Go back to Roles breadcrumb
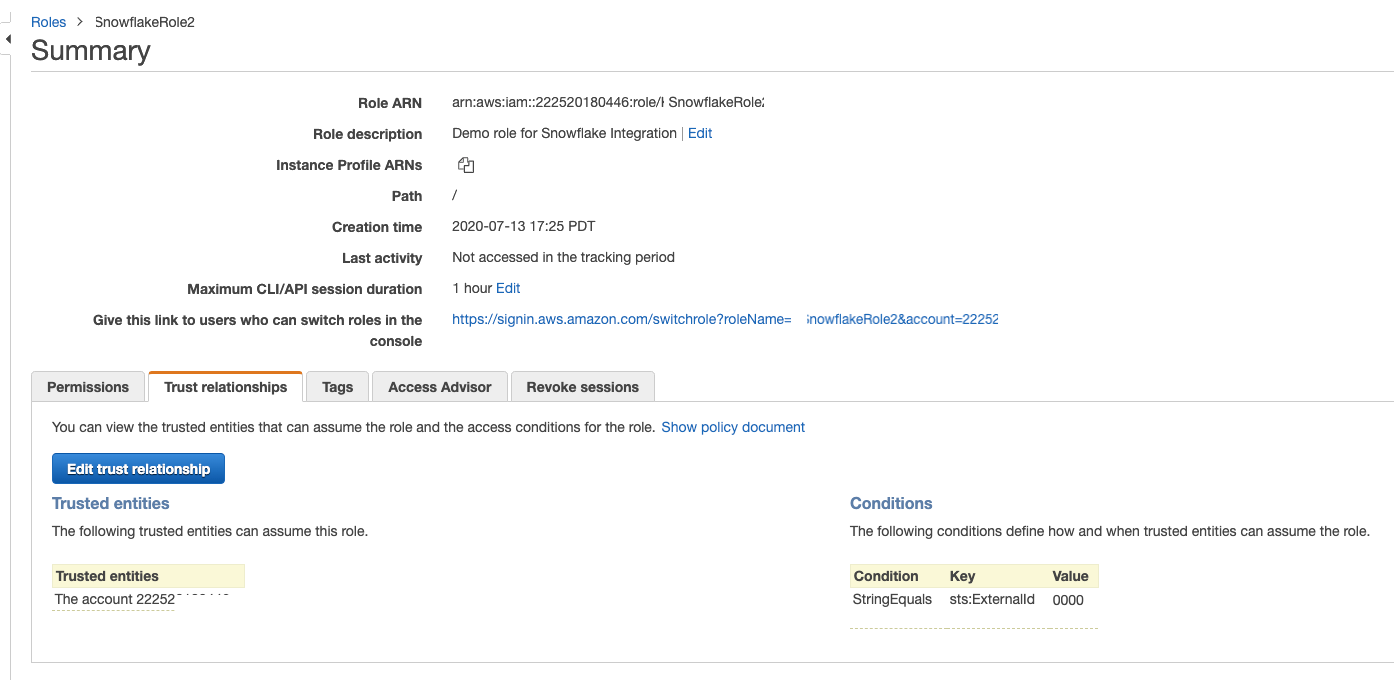This screenshot has width=1394, height=680. pos(48,22)
